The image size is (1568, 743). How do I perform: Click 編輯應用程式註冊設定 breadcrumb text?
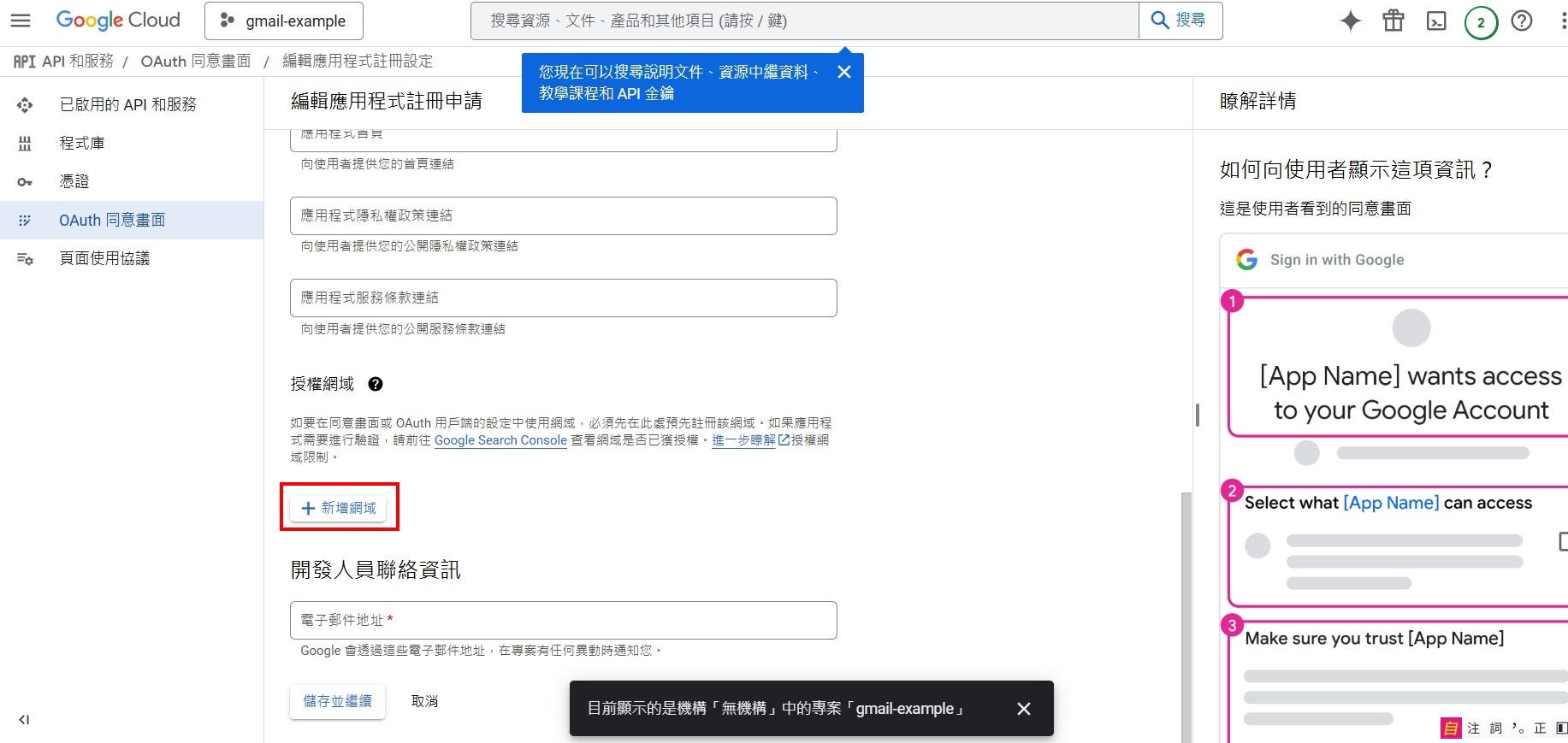[358, 61]
